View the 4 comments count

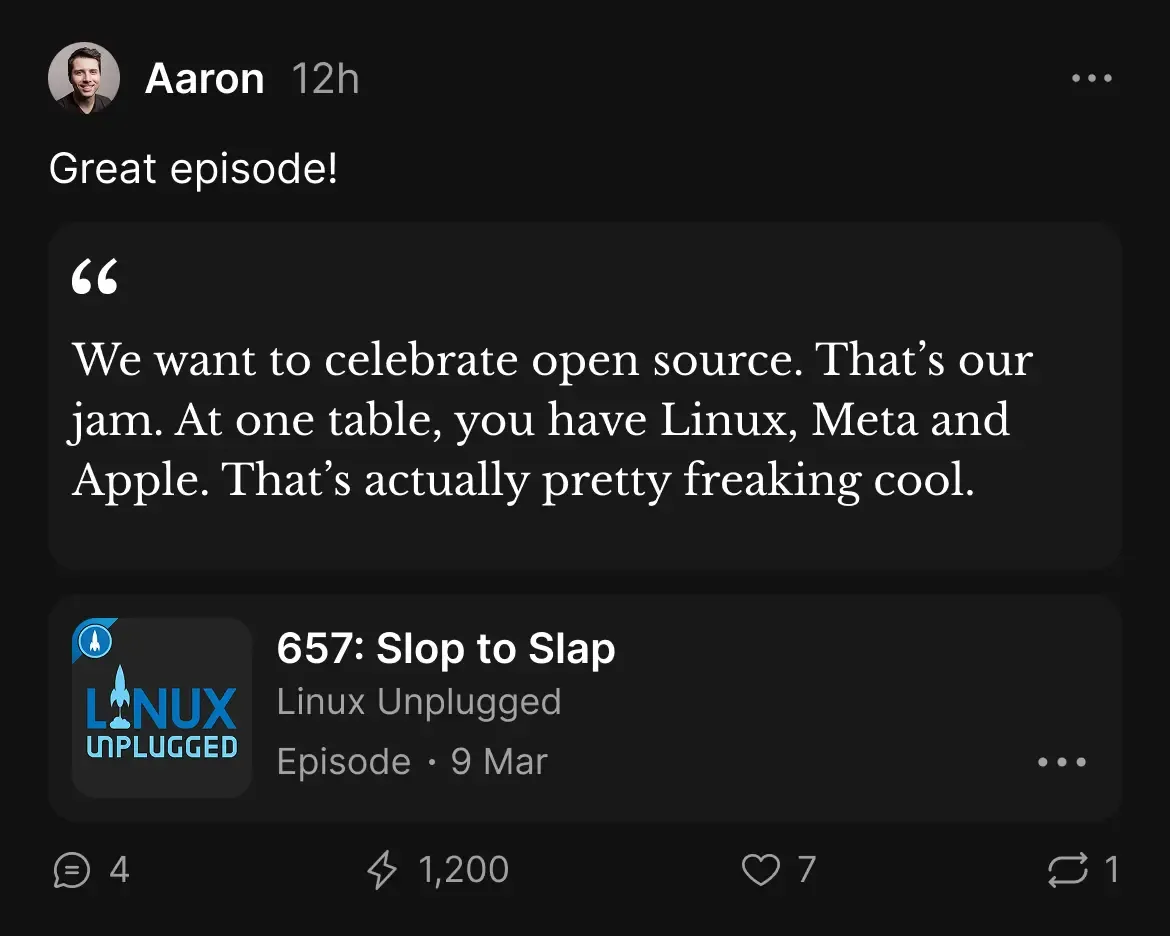coord(119,870)
